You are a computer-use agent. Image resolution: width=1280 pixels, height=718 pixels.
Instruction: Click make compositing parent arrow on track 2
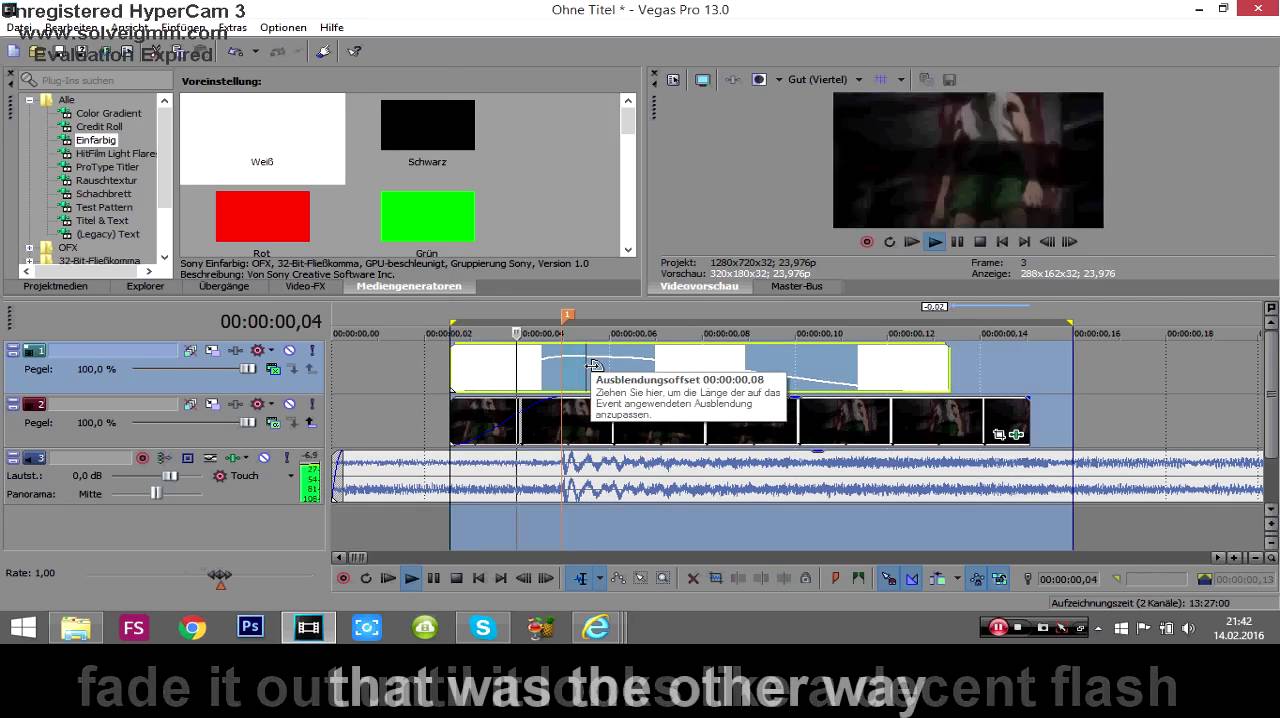[x=311, y=422]
